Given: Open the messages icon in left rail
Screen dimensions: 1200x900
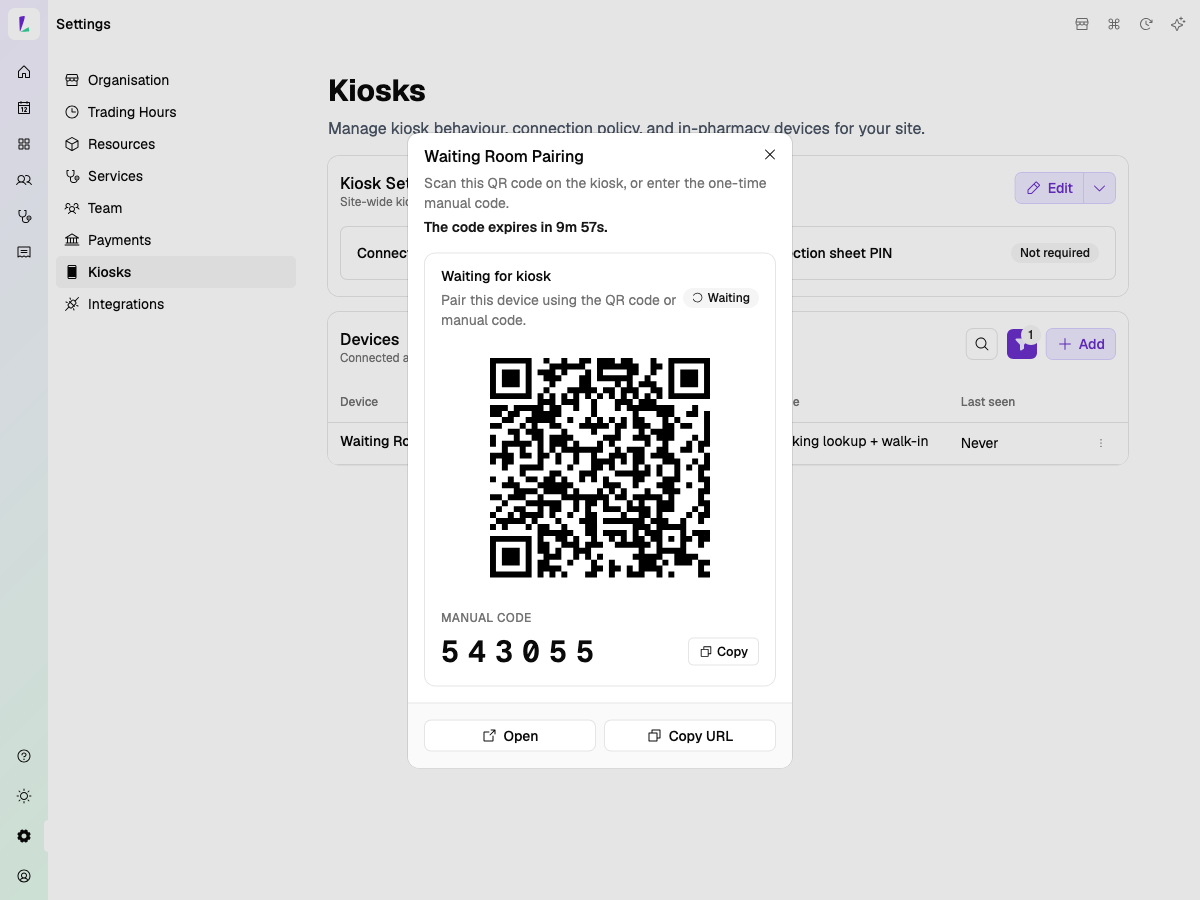Looking at the screenshot, I should 24,252.
